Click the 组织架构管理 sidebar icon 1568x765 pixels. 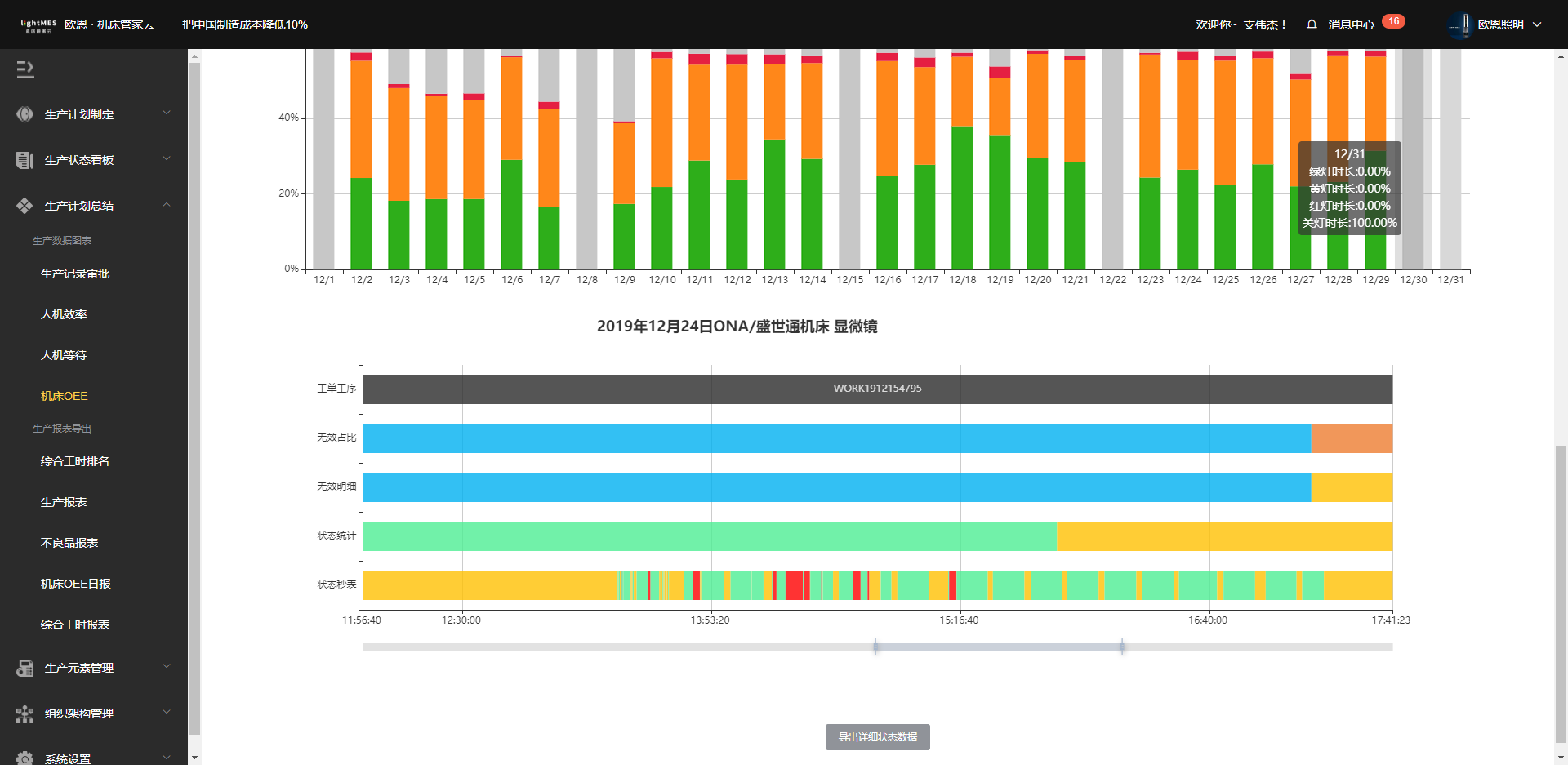point(25,714)
